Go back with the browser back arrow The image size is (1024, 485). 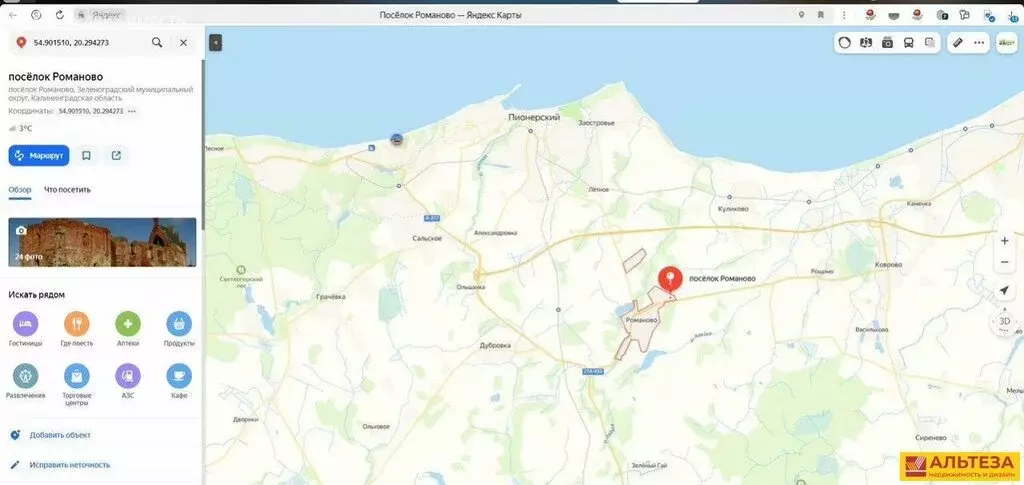pyautogui.click(x=12, y=14)
